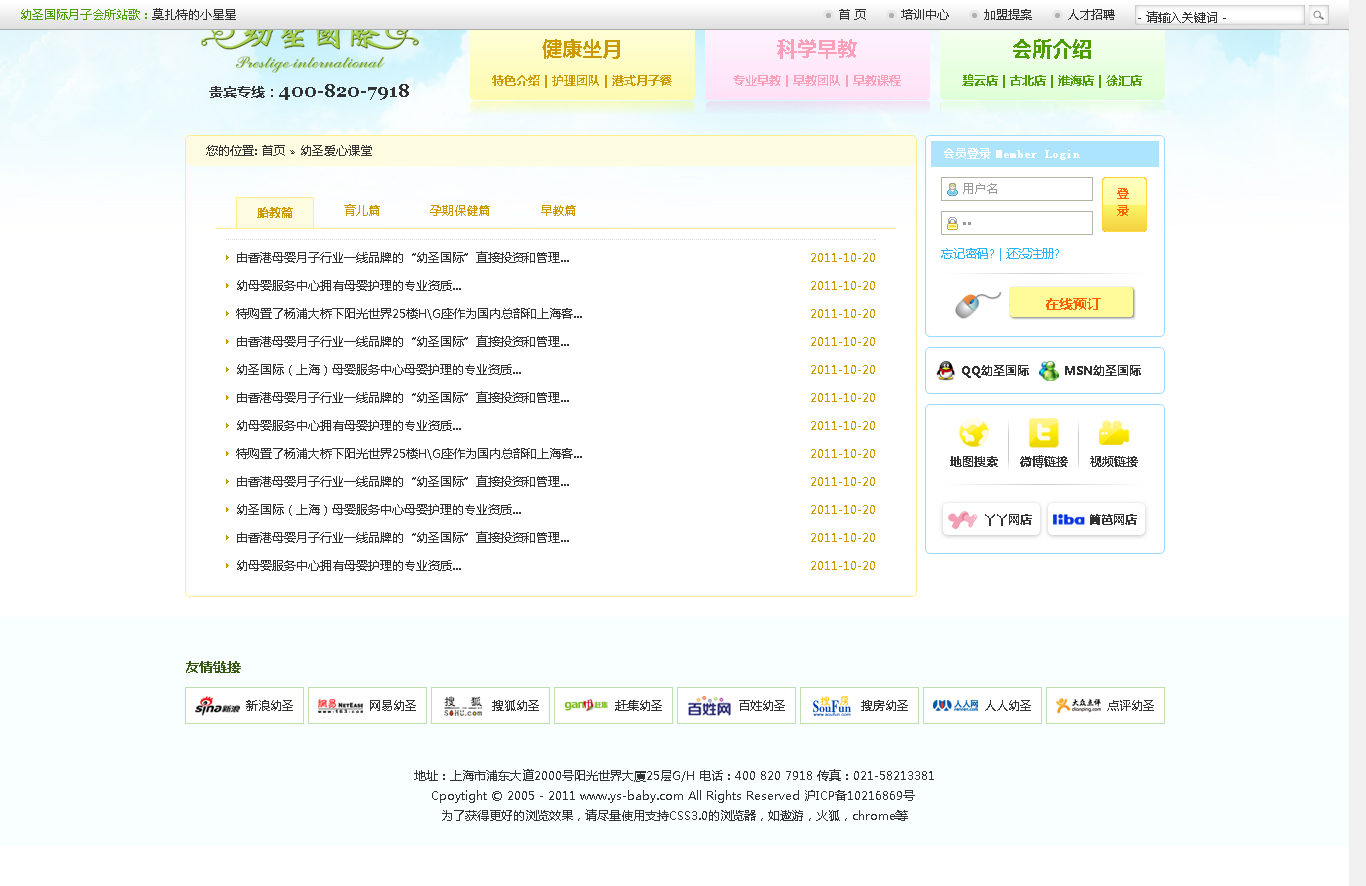Click the 登录 login button
Screen dimensions: 1366x886
point(1123,204)
